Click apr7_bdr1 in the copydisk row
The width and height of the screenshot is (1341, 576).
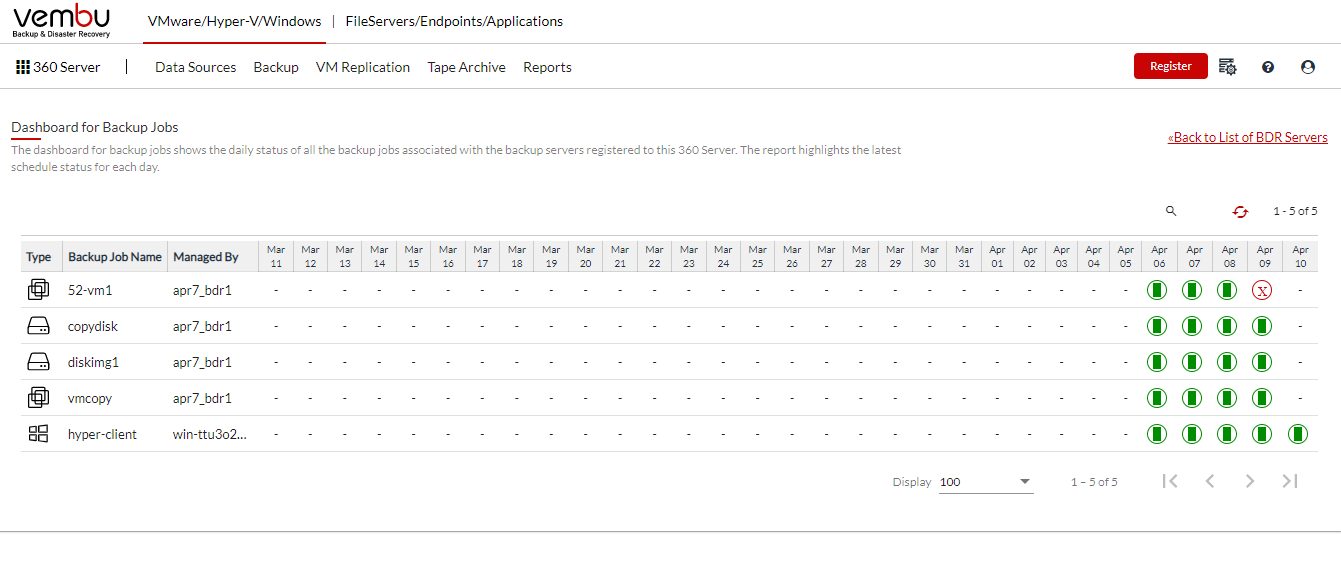[202, 326]
